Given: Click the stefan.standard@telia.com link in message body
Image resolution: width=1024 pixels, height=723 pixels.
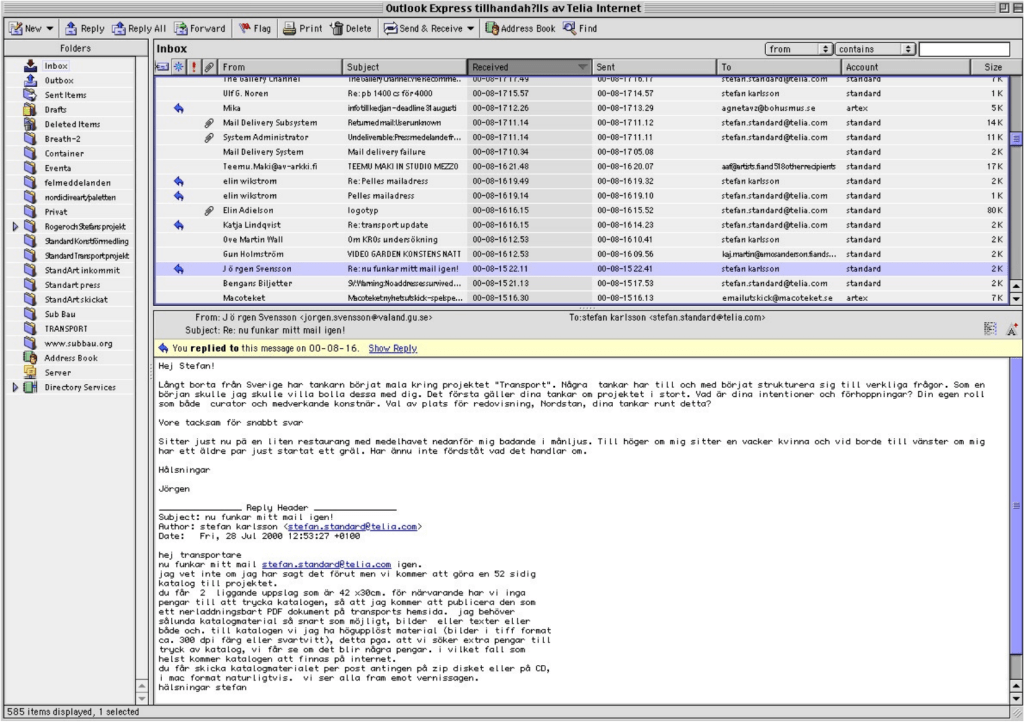Looking at the screenshot, I should point(326,564).
